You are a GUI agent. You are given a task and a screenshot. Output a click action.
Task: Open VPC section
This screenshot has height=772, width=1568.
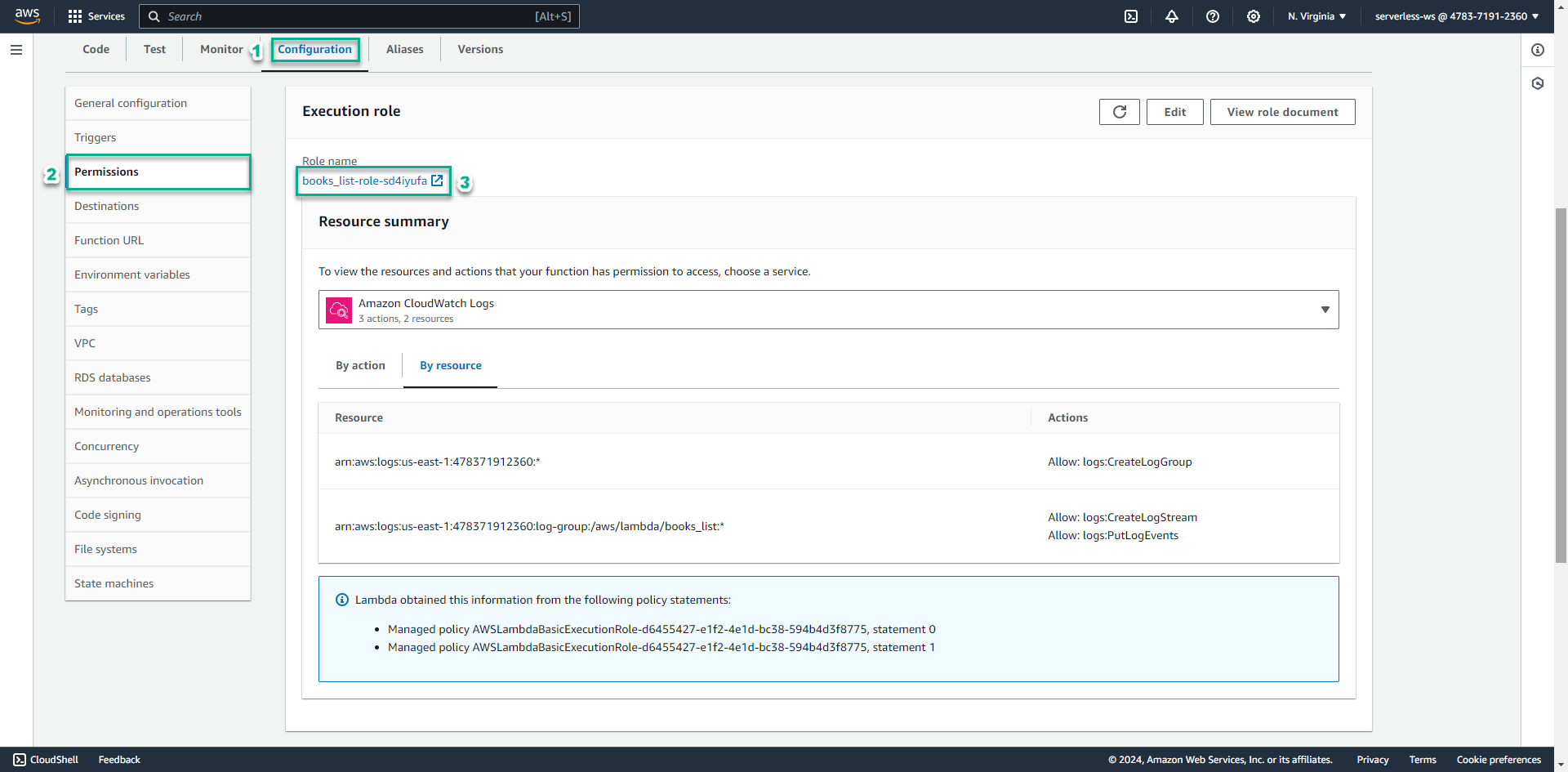[158, 343]
